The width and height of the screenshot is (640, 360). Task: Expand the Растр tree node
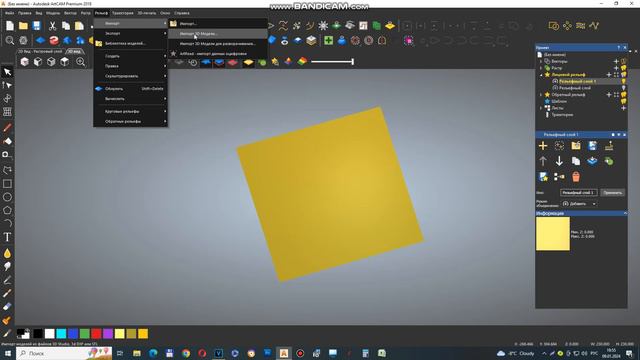tap(541, 68)
